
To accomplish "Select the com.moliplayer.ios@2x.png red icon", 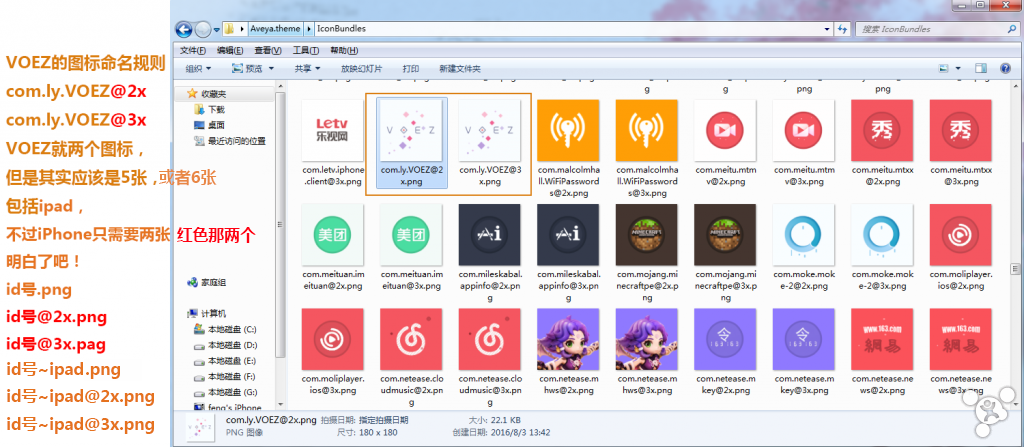I will 960,235.
